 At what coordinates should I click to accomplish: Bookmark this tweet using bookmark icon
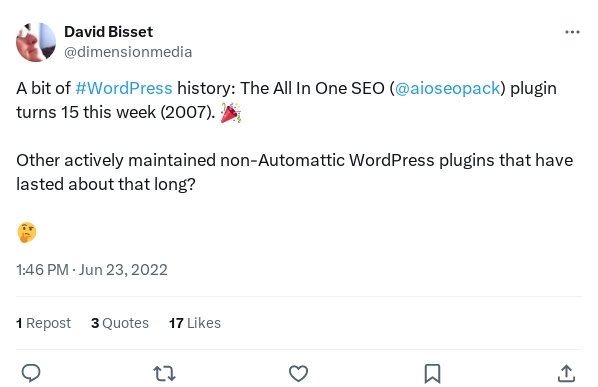pos(432,373)
